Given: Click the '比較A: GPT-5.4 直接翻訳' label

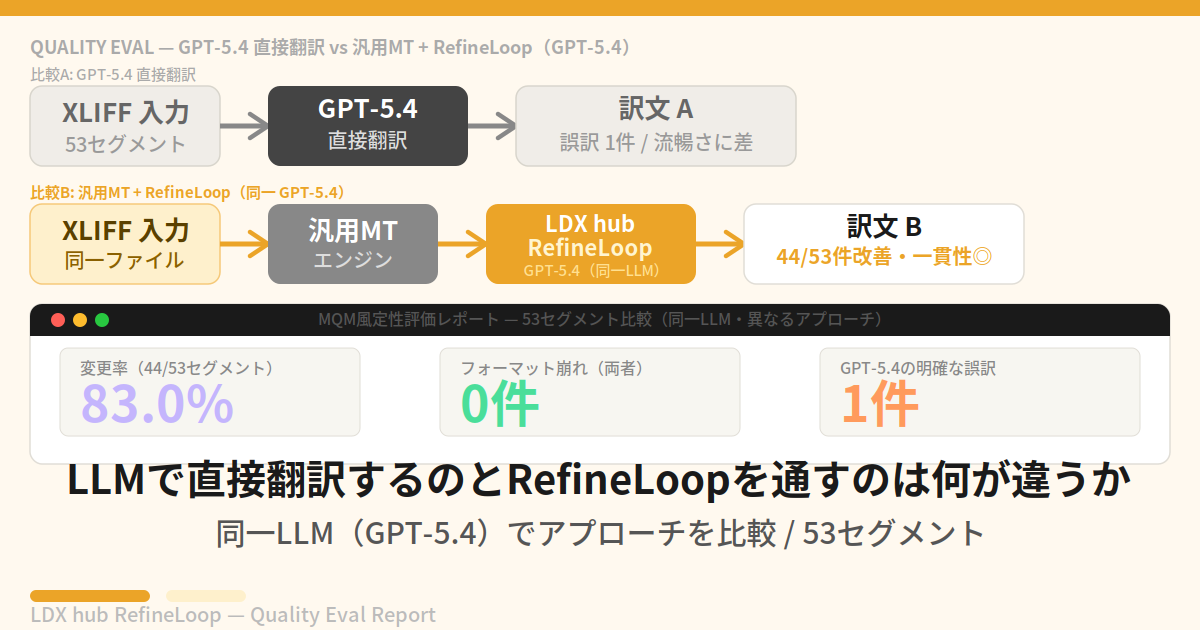Looking at the screenshot, I should [113, 74].
